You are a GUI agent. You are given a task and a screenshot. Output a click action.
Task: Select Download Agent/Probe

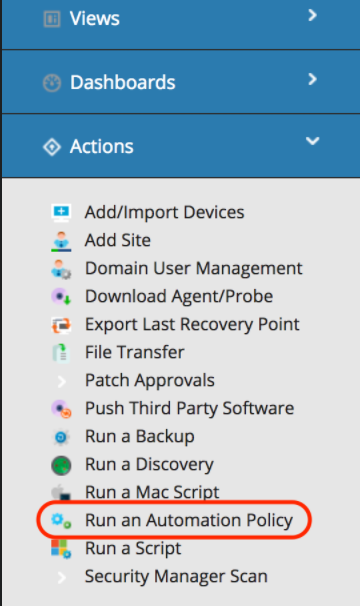coord(179,297)
